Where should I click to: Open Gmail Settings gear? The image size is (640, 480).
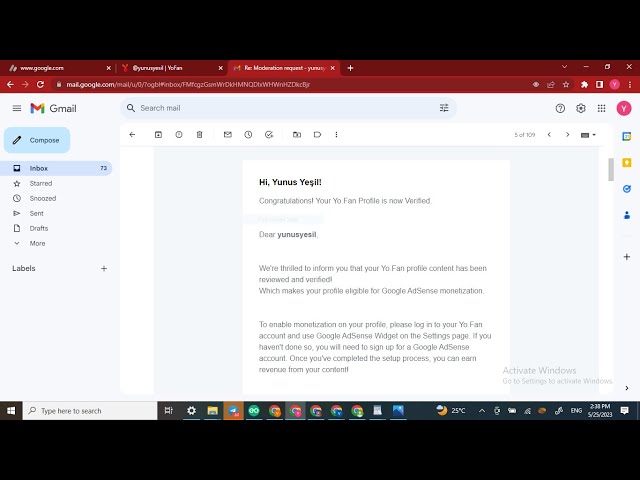click(x=581, y=108)
